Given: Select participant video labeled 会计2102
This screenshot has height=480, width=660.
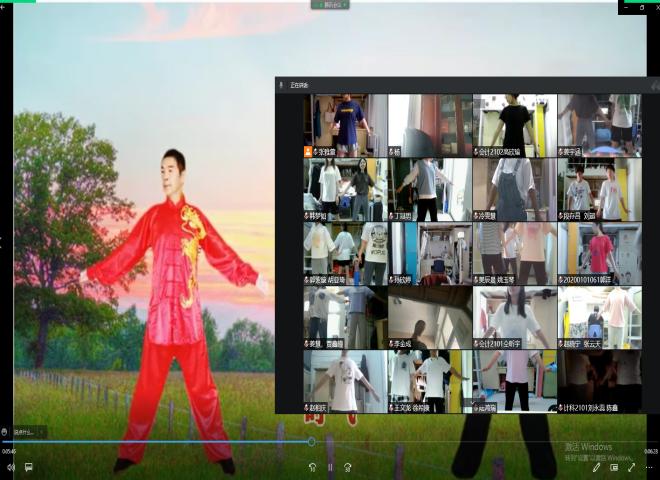Looking at the screenshot, I should click(x=514, y=126).
